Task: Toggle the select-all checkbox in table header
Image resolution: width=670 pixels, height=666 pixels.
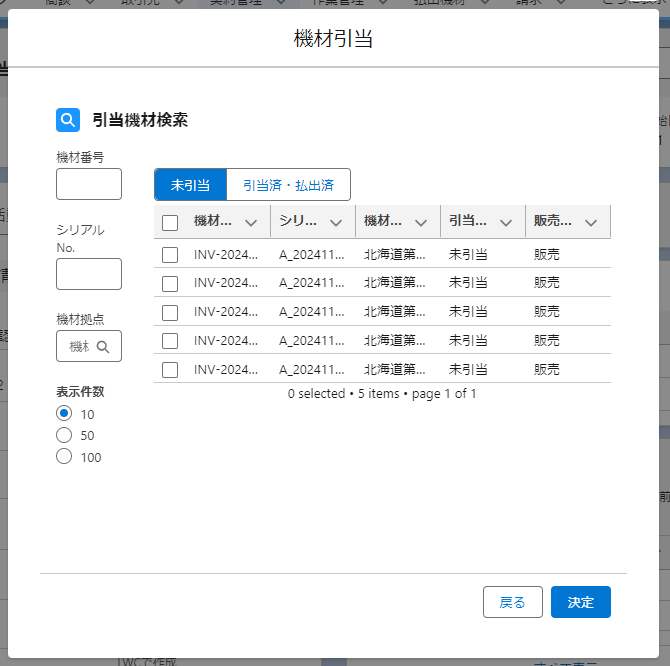Action: coord(170,223)
